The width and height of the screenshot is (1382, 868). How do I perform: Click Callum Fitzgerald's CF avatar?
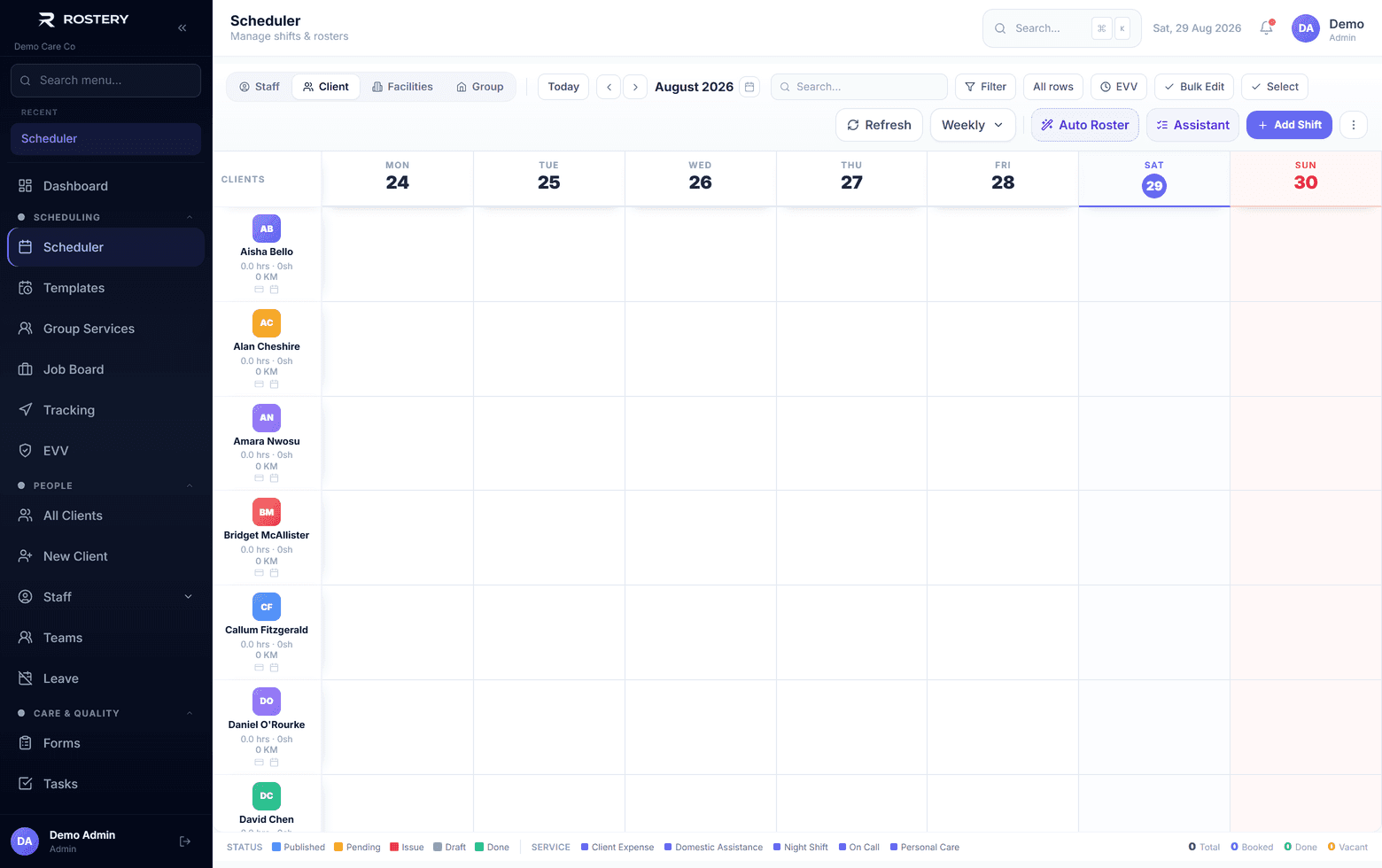coord(267,607)
